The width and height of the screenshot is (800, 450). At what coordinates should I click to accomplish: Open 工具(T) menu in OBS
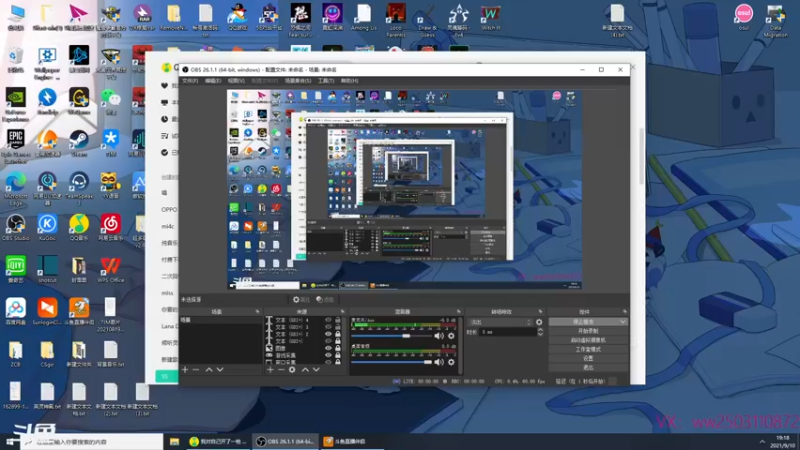pyautogui.click(x=326, y=81)
